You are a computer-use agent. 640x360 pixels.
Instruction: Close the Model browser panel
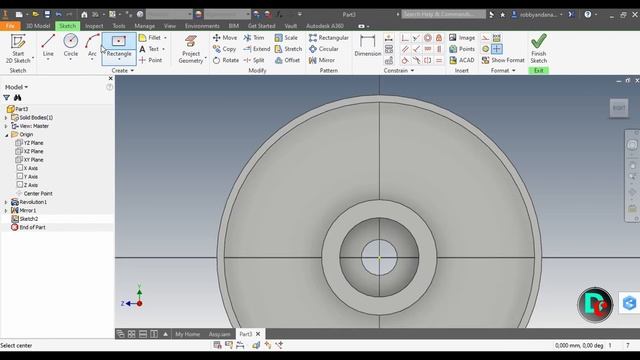(x=111, y=78)
